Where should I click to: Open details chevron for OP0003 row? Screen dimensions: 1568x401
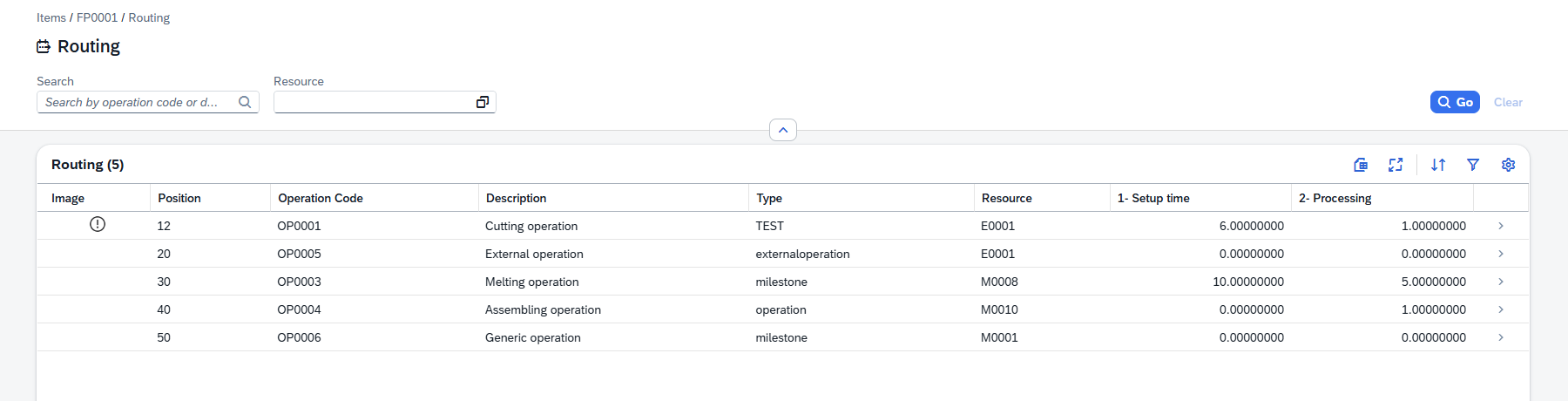(1501, 282)
